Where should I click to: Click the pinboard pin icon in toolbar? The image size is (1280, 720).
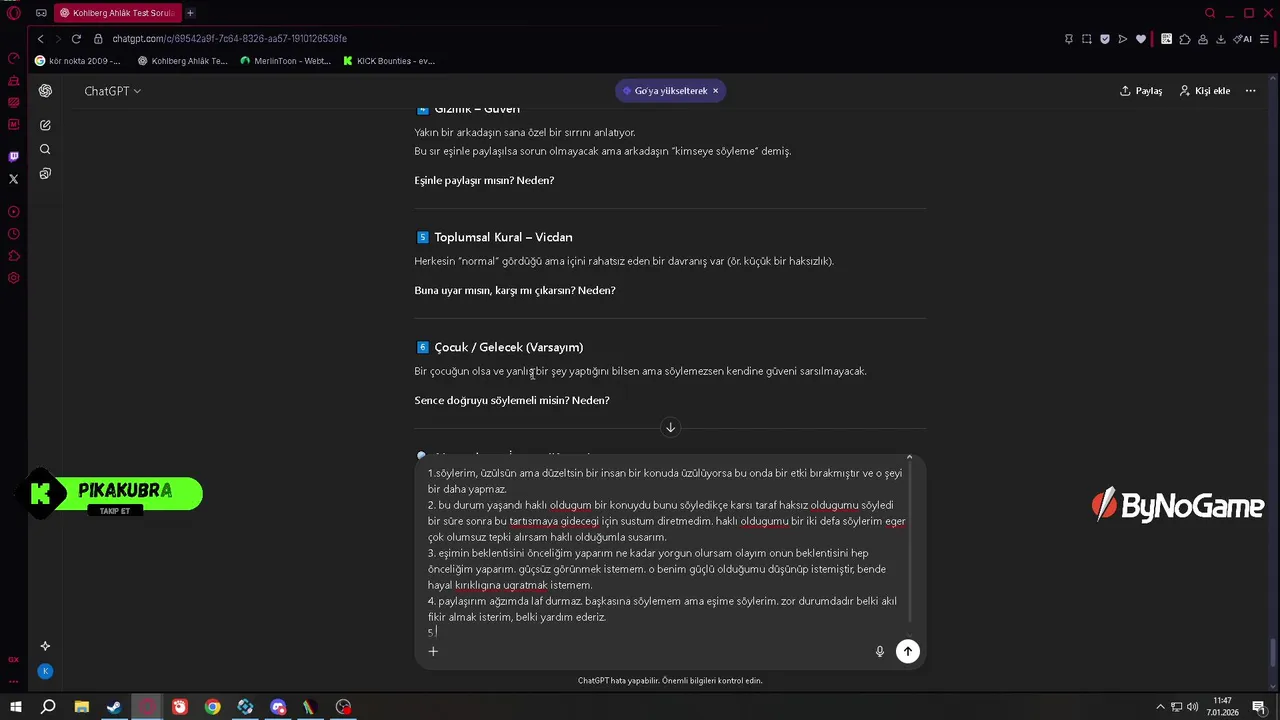coord(1069,39)
